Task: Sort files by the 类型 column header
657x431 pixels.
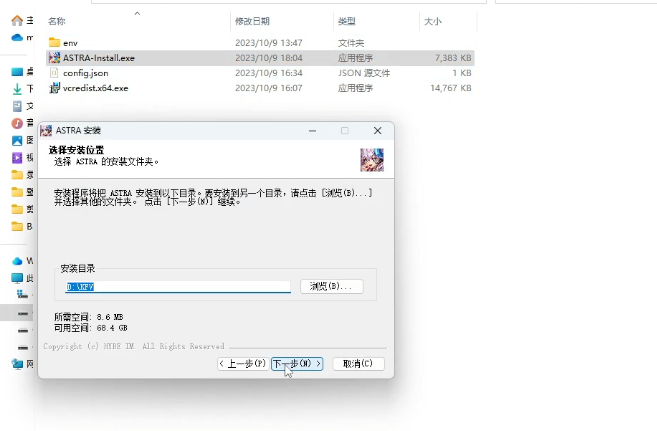Action: (x=347, y=21)
